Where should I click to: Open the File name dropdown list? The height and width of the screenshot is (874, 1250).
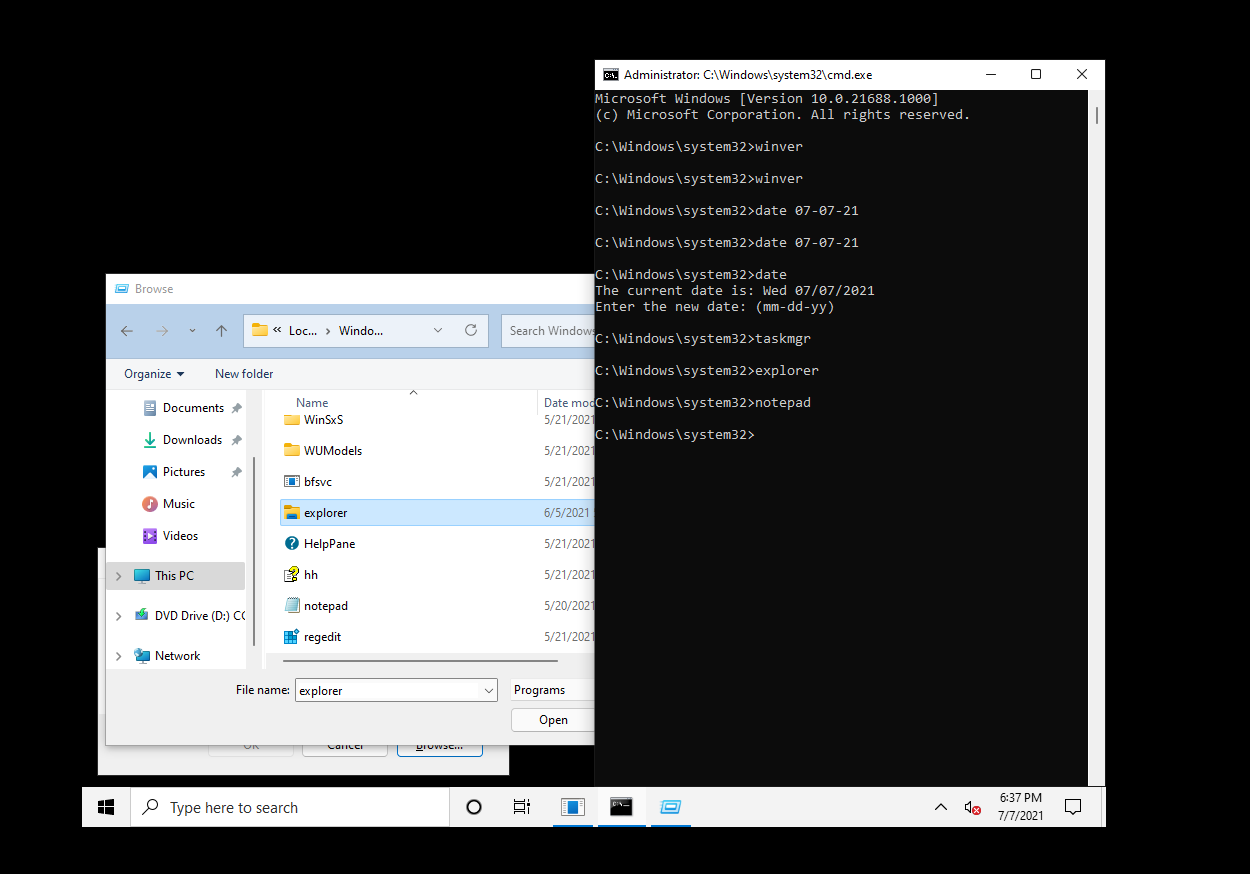click(x=489, y=690)
